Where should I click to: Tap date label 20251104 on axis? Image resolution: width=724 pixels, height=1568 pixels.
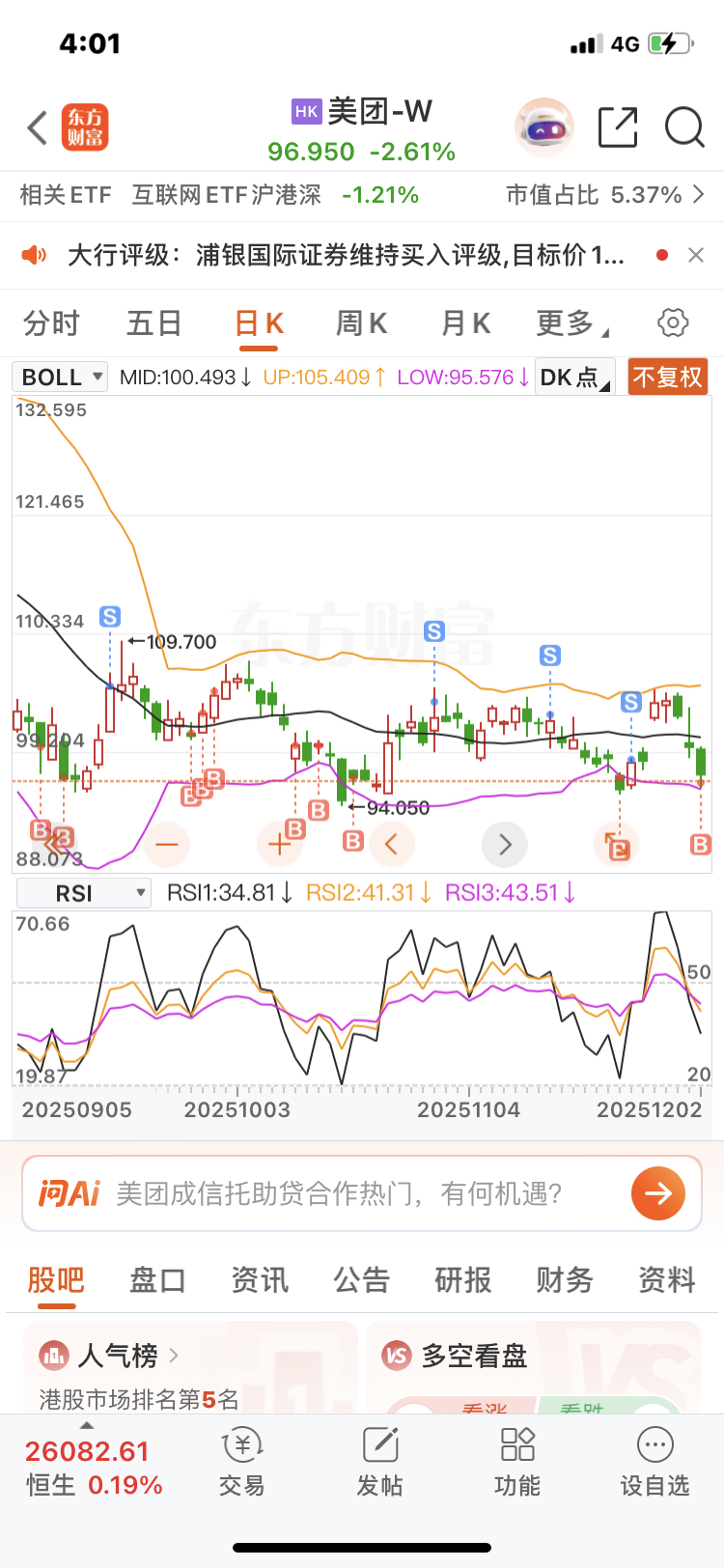[468, 1109]
